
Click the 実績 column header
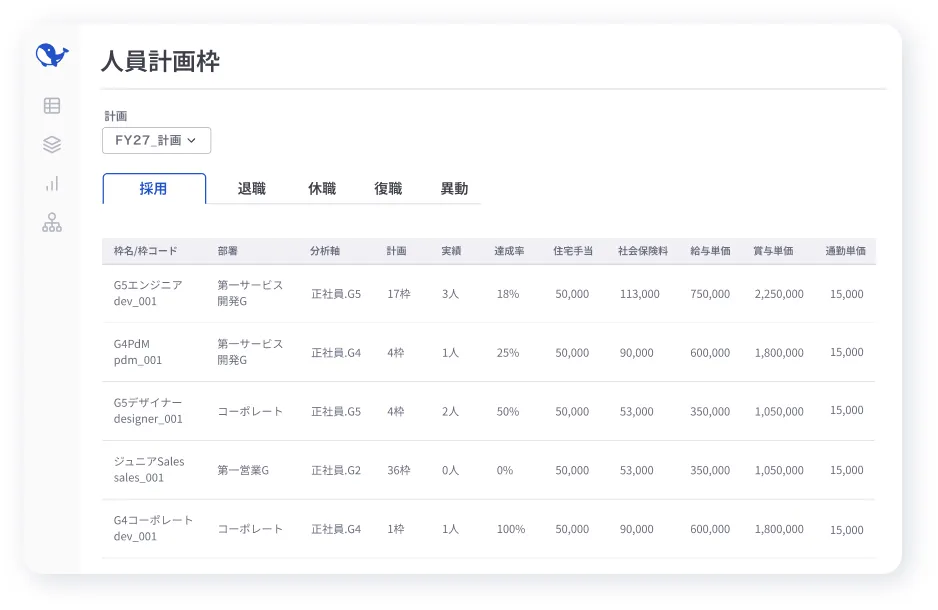click(451, 251)
